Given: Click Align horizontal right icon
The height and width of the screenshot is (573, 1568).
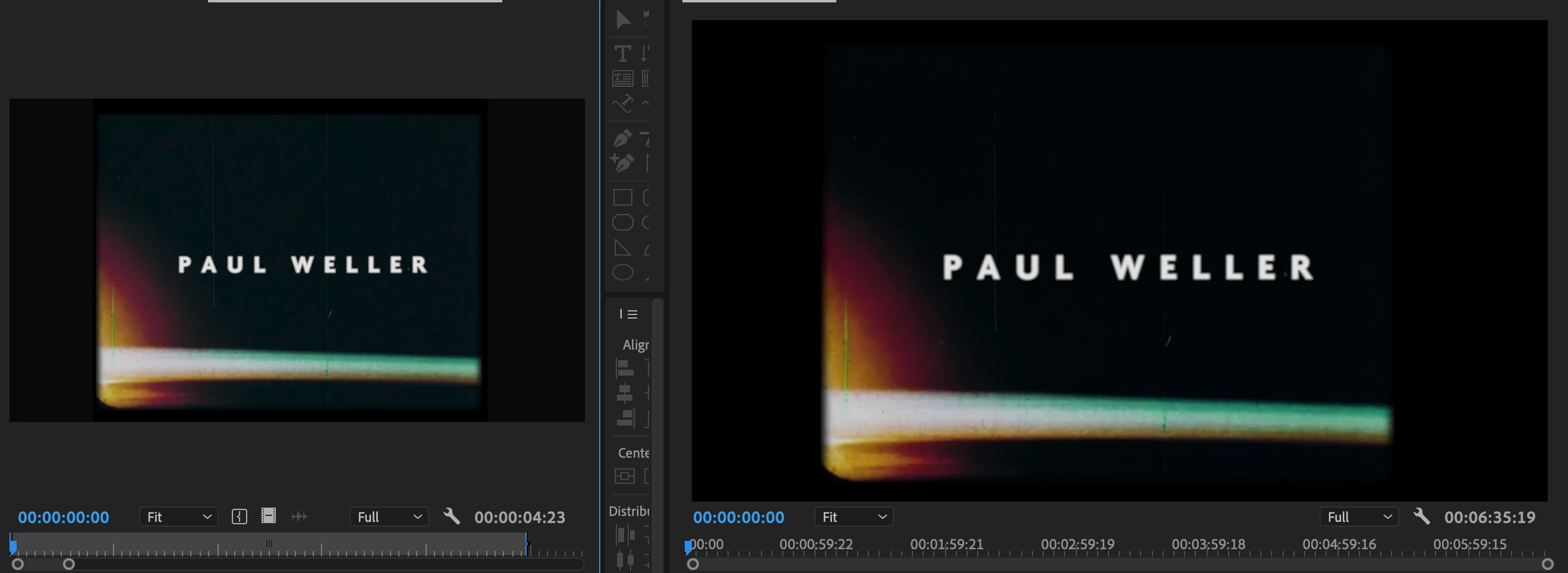Looking at the screenshot, I should [625, 418].
